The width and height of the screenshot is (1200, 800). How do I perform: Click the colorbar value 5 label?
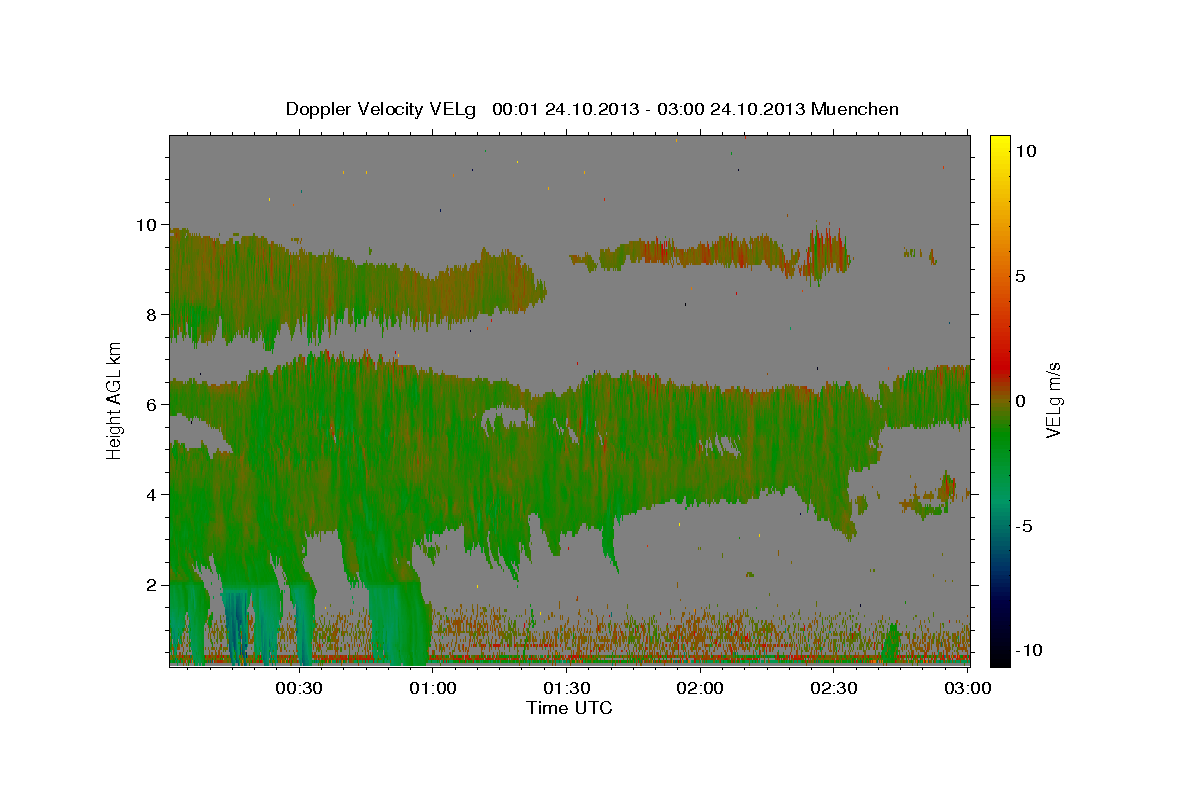[x=1021, y=275]
